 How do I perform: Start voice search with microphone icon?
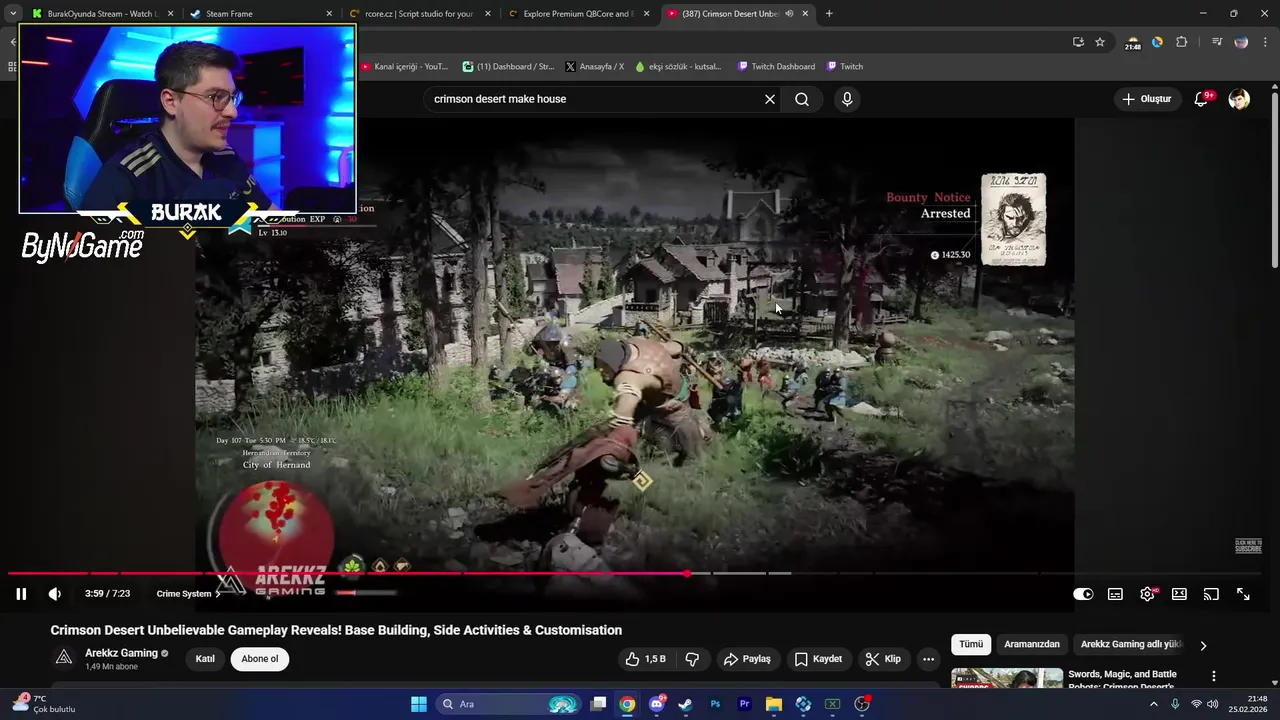pos(847,99)
